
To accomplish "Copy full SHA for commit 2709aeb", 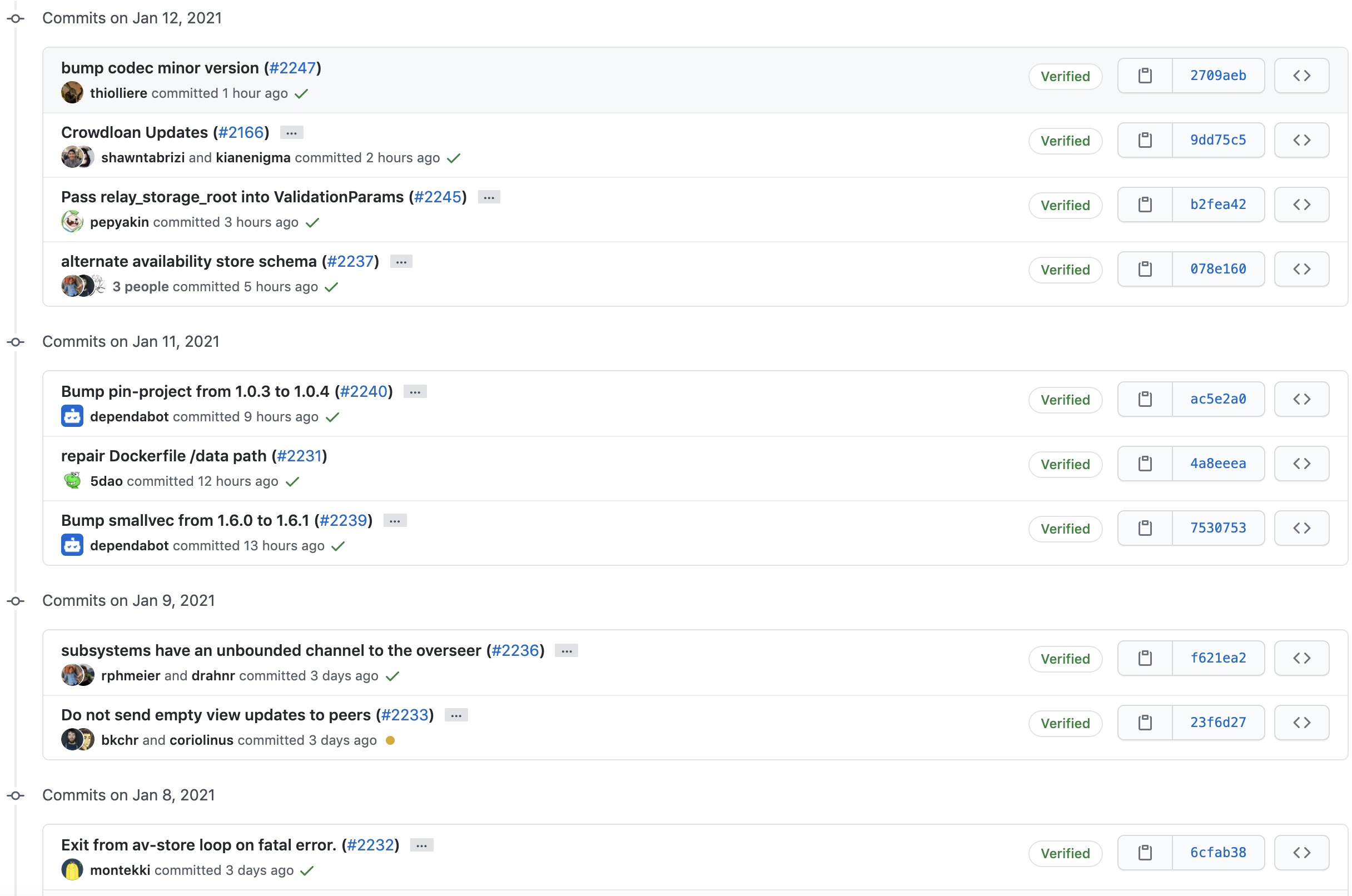I will pos(1145,76).
